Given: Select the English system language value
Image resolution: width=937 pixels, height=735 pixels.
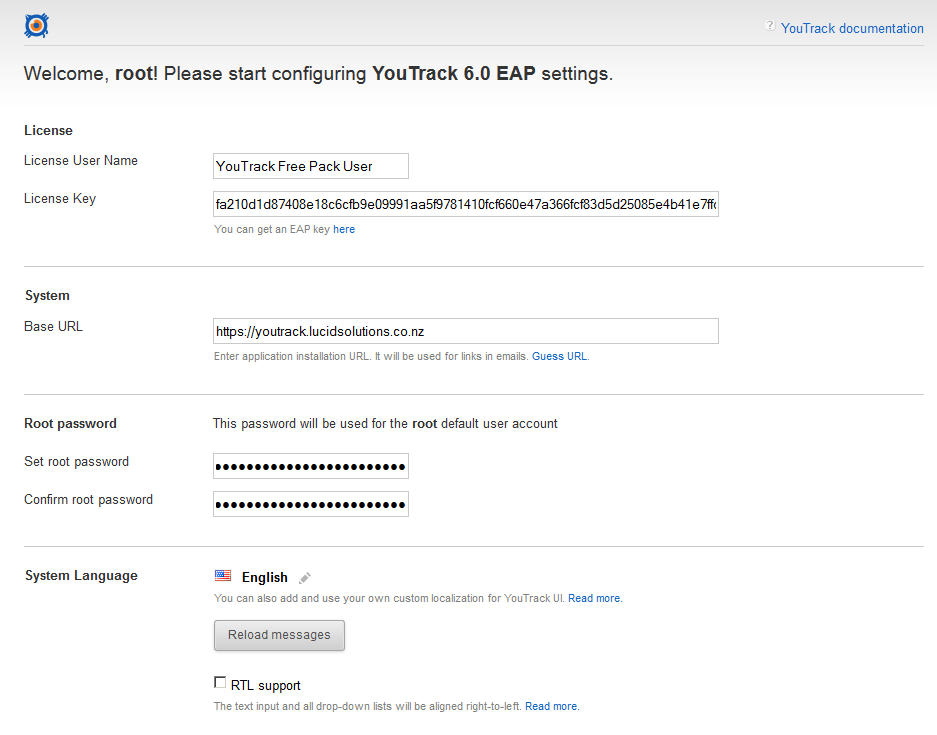Looking at the screenshot, I should pos(265,577).
